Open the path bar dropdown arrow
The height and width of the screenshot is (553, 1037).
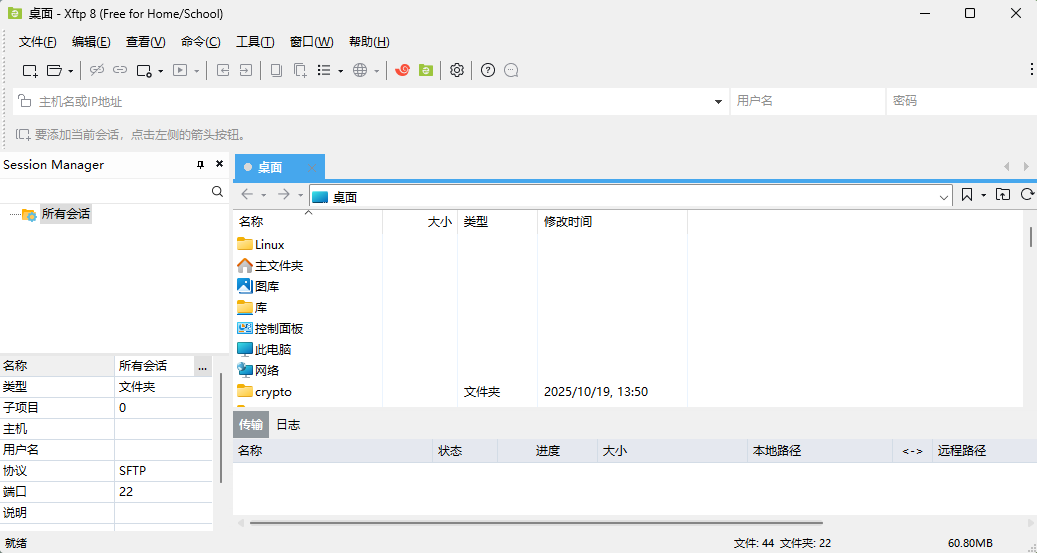[x=945, y=197]
